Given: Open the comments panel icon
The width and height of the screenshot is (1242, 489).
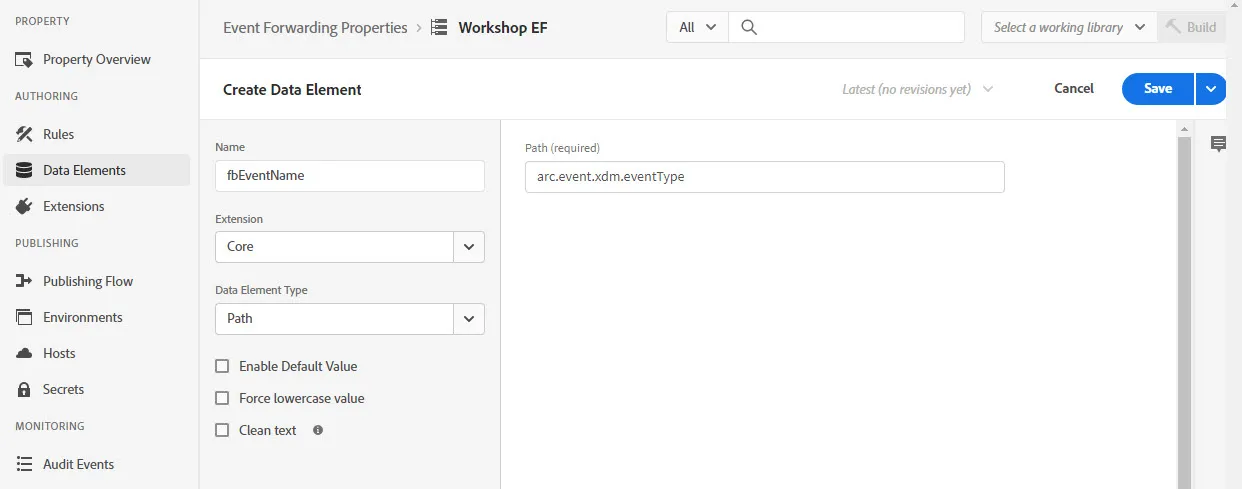Looking at the screenshot, I should 1218,144.
